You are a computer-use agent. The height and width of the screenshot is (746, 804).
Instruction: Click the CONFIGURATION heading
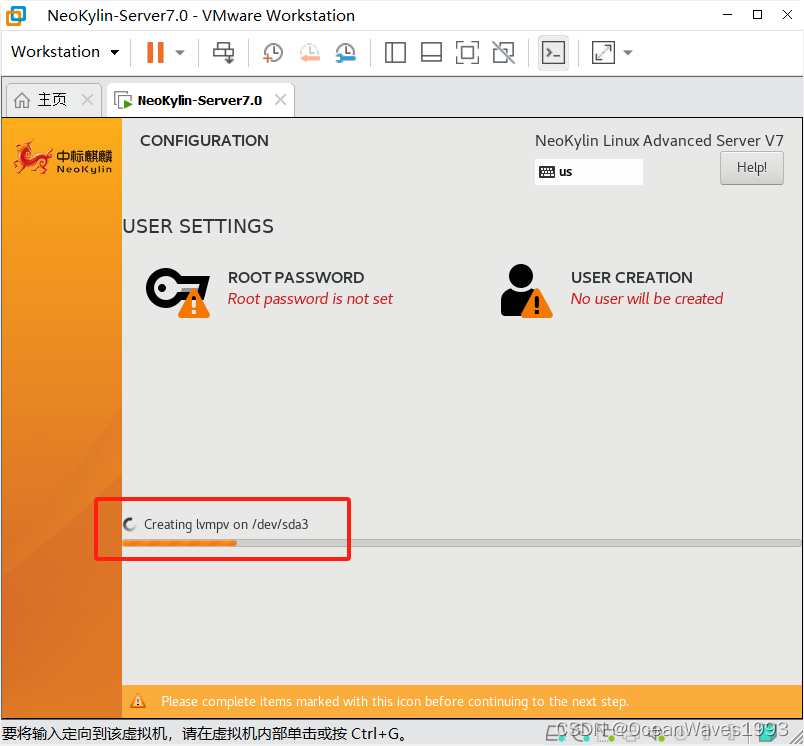[204, 140]
